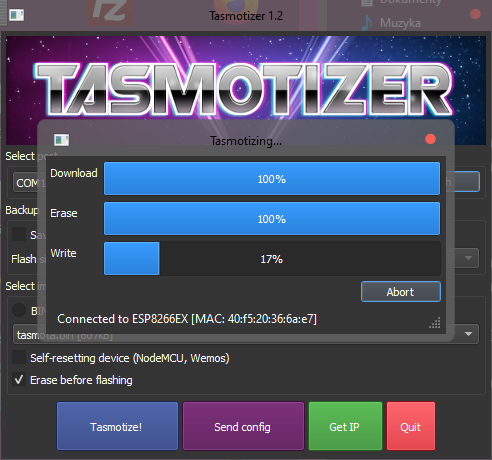Click the Download progress bar
The image size is (492, 460).
pyautogui.click(x=272, y=179)
